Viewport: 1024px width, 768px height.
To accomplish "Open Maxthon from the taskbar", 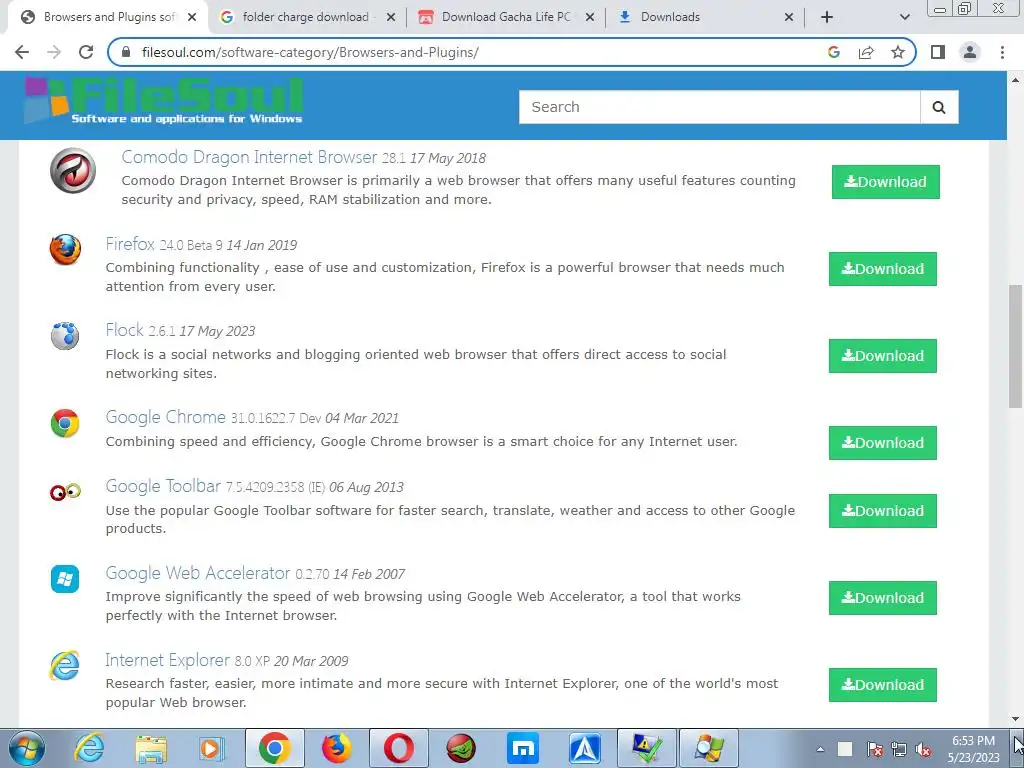I will coord(523,748).
